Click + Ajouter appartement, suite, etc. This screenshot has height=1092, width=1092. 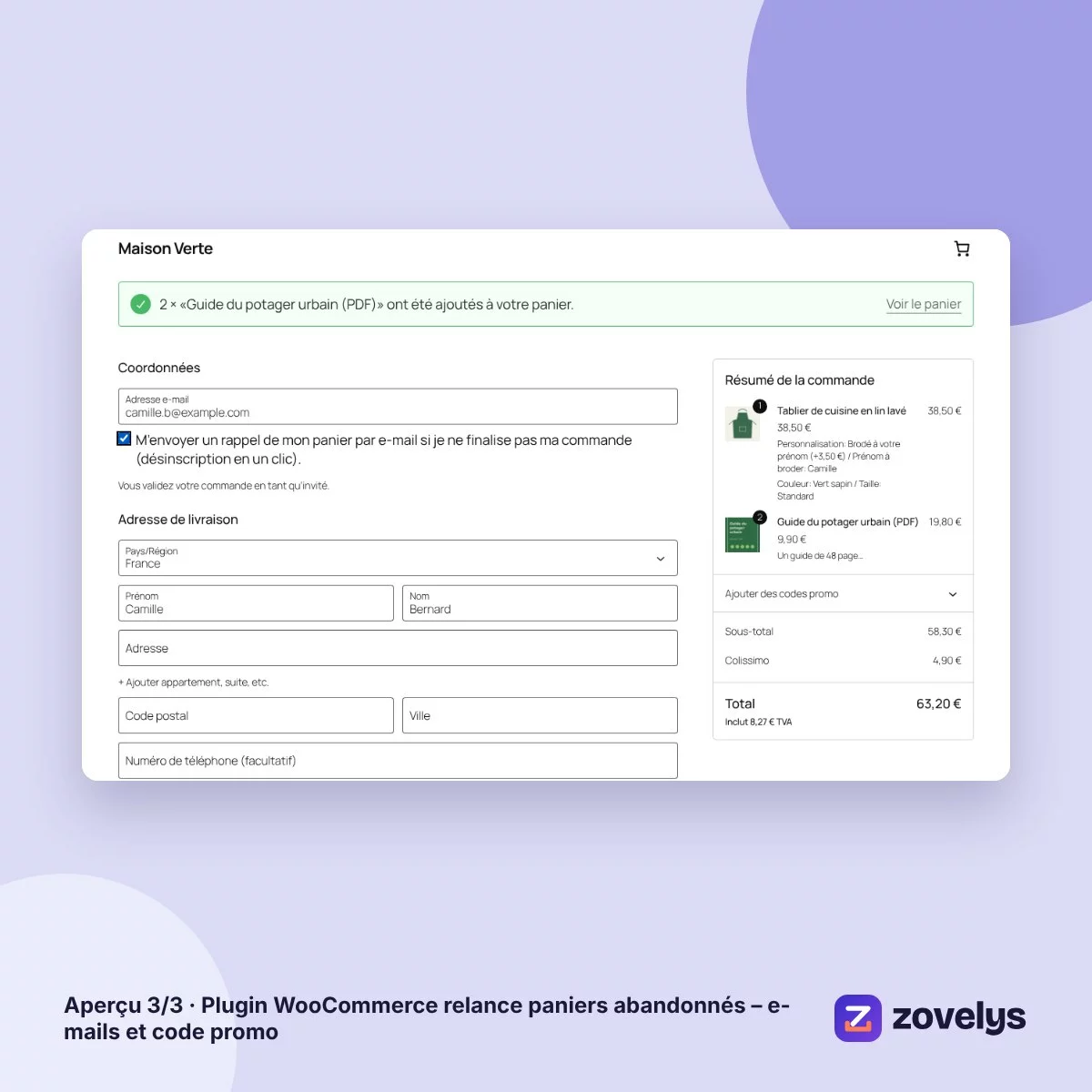[x=194, y=682]
